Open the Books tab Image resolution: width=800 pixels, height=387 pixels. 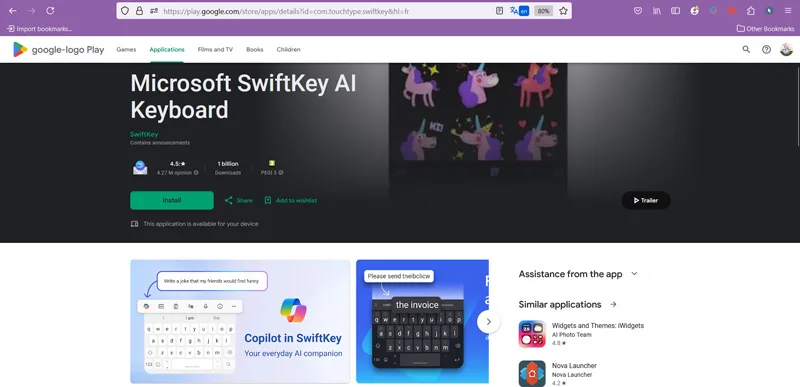[x=255, y=49]
